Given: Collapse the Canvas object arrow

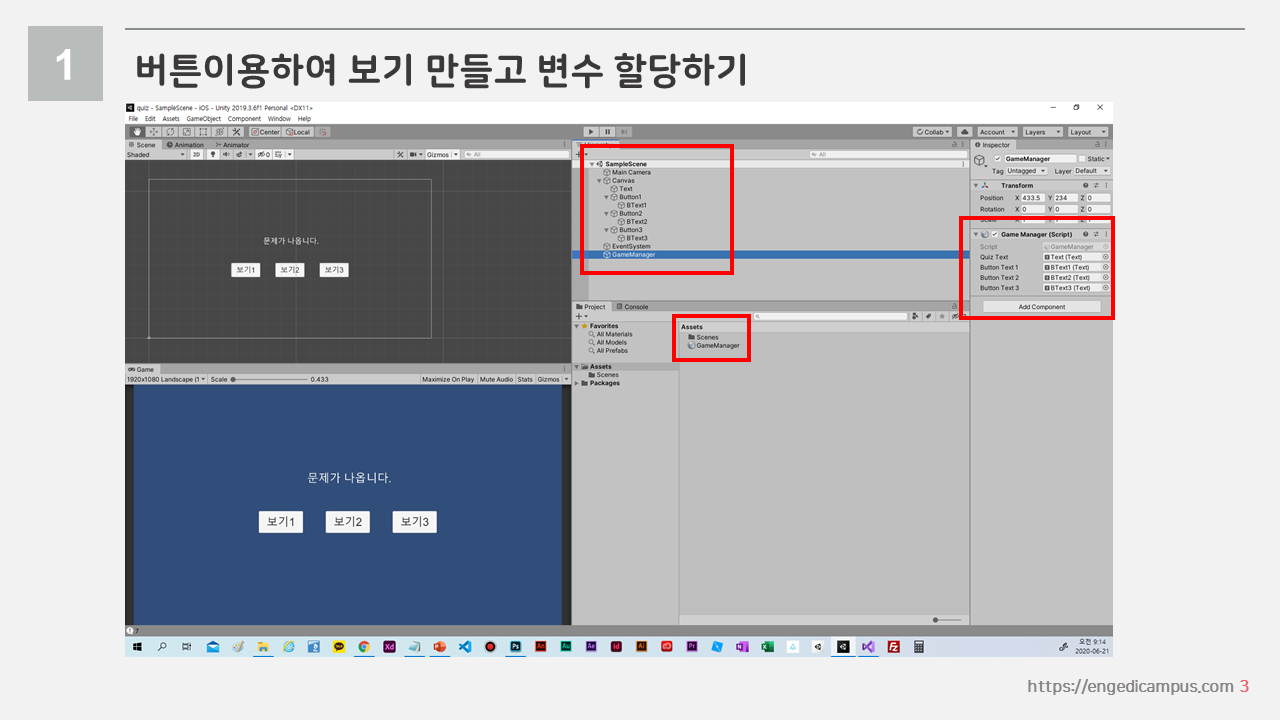Looking at the screenshot, I should 599,181.
